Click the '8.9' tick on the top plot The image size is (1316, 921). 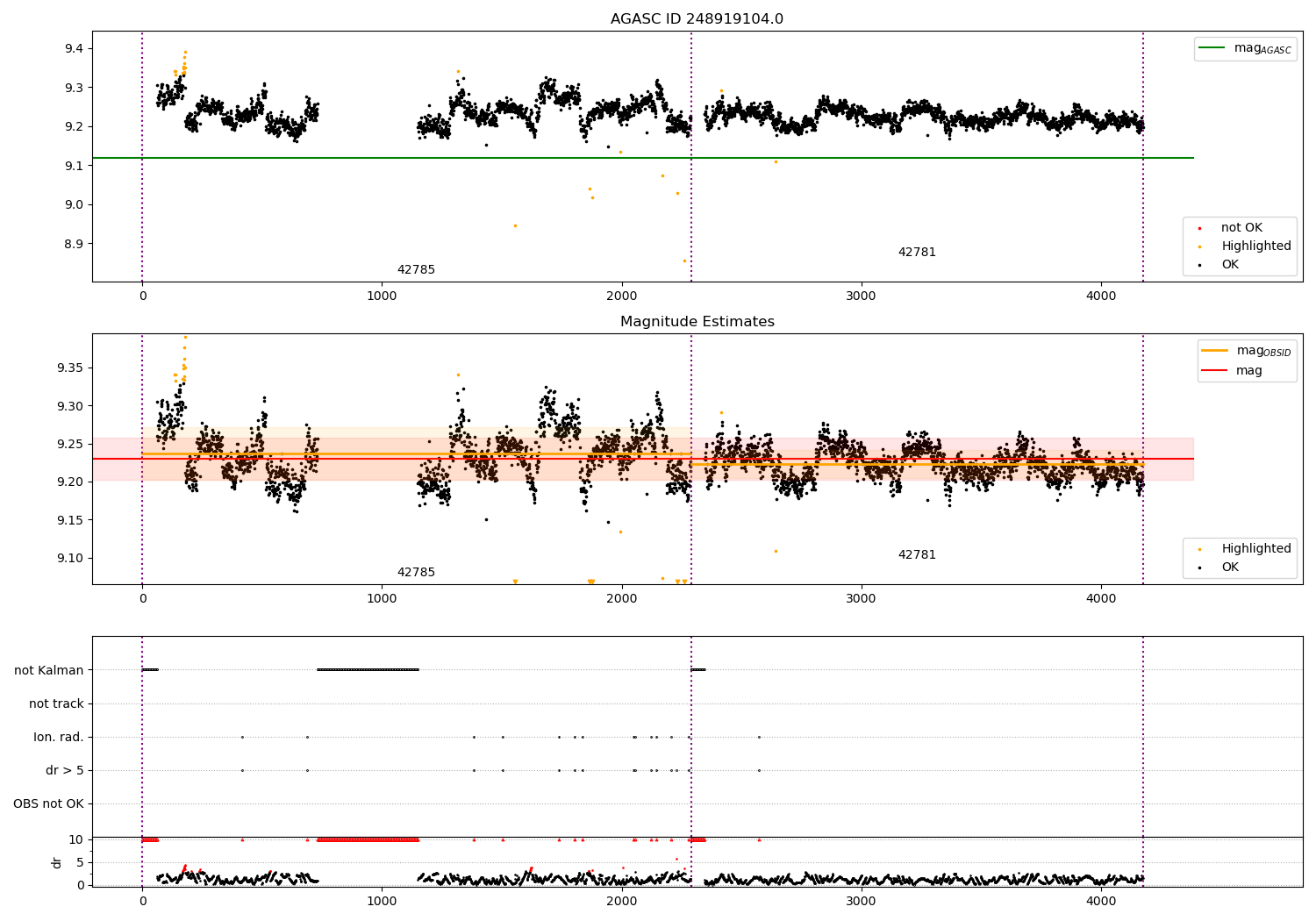[75, 244]
